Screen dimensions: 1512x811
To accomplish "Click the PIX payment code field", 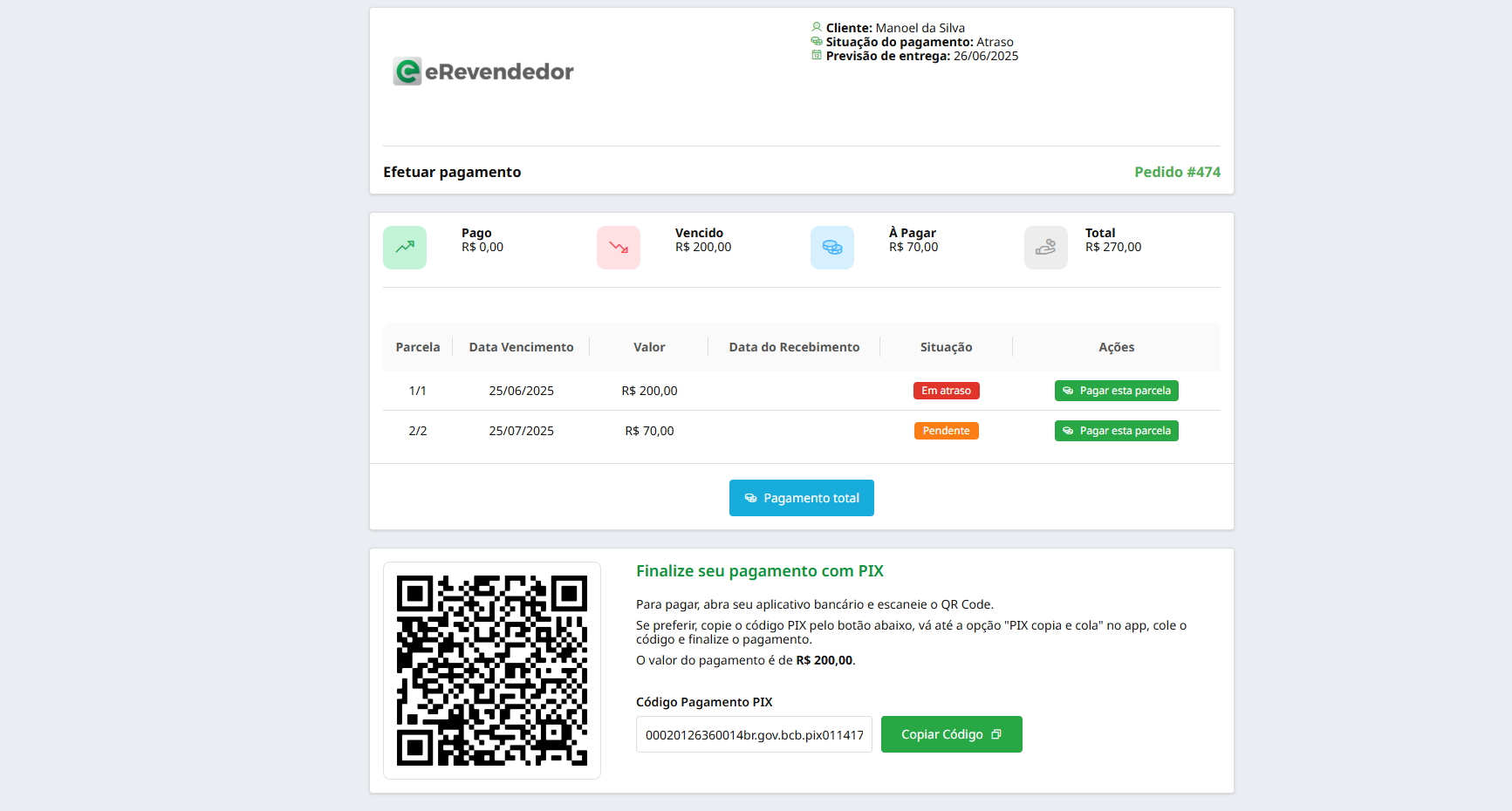I will (754, 734).
